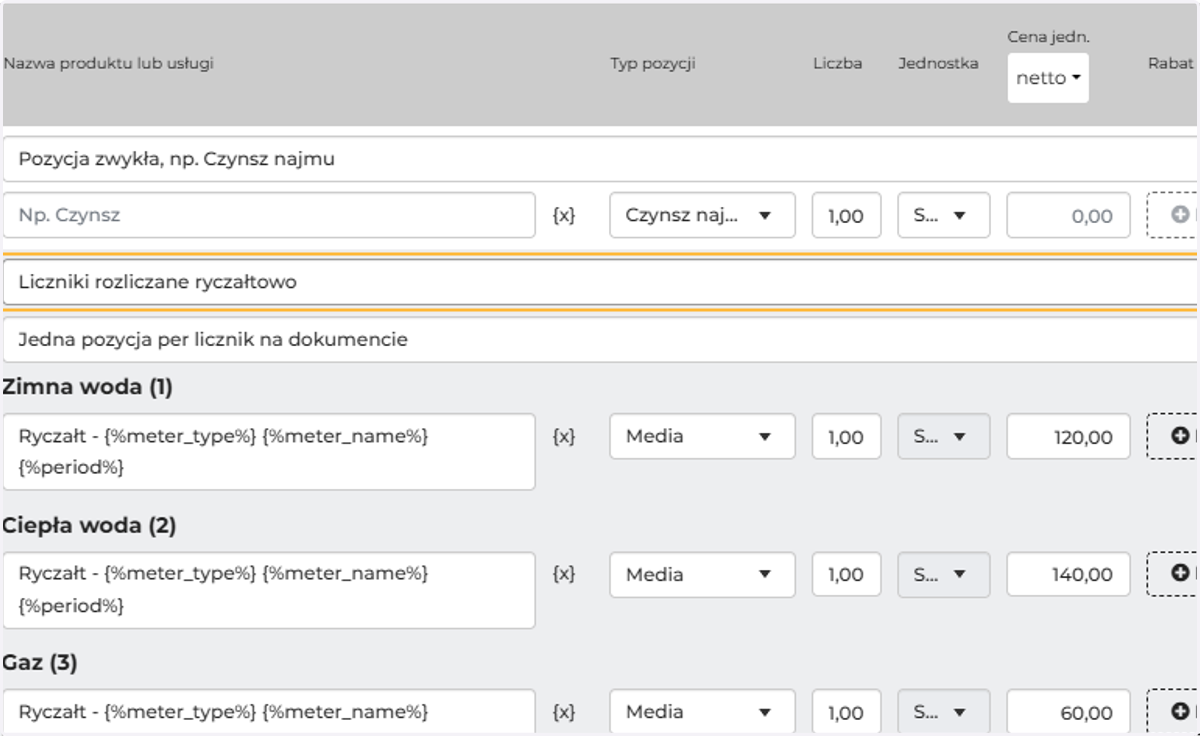Click the Gaz (3) heading
Screen dimensions: 1200x736
tap(40, 662)
